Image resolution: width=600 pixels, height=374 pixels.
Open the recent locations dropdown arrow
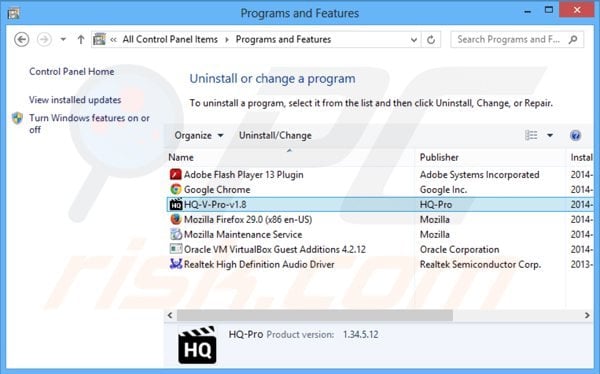click(x=63, y=39)
